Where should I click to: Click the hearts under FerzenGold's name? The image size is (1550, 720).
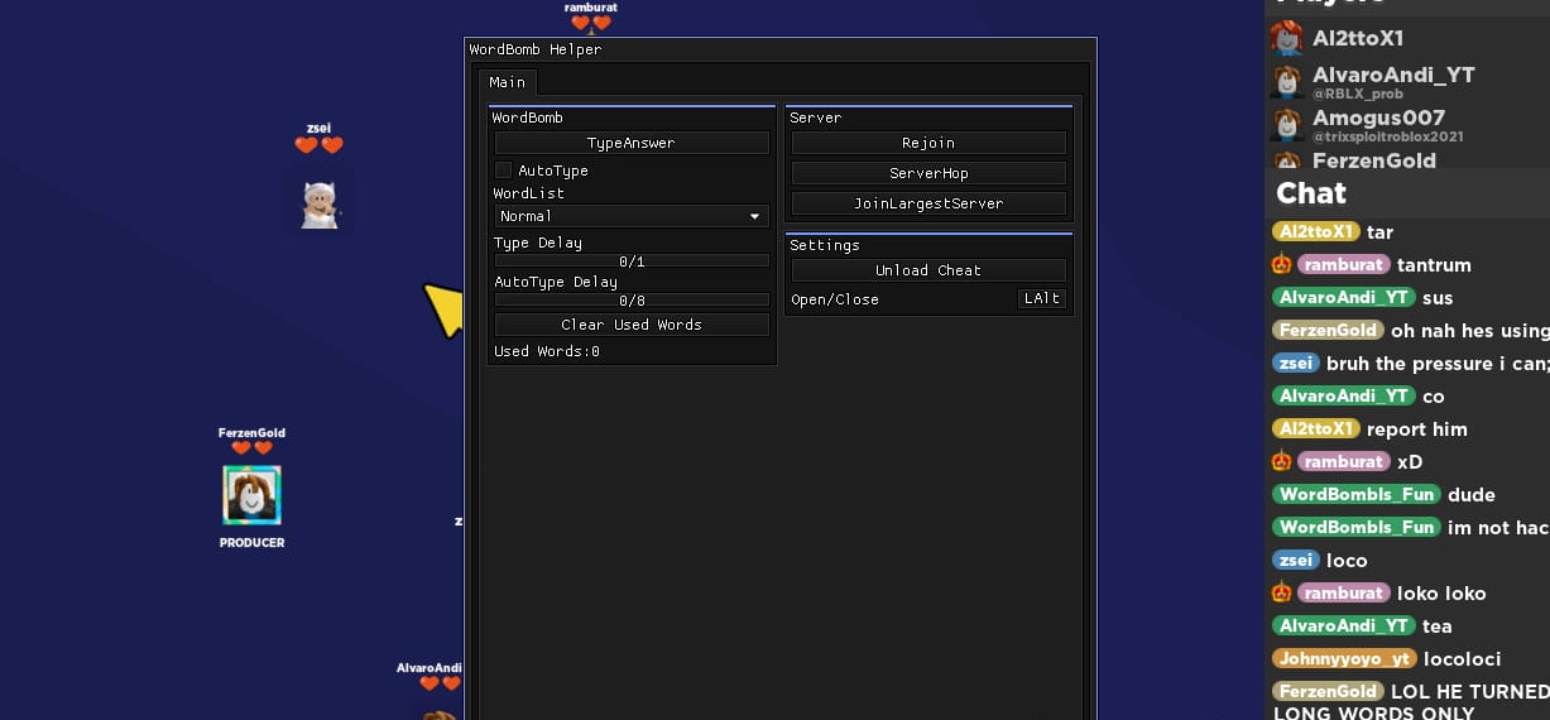coord(252,448)
